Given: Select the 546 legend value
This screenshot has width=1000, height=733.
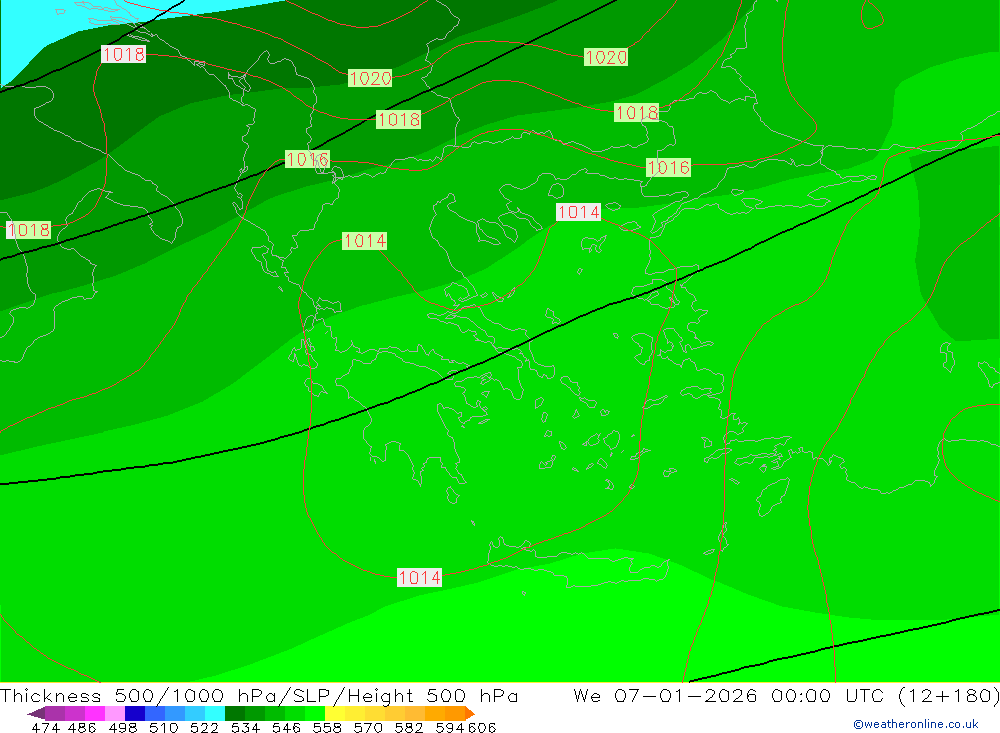Looking at the screenshot, I should point(286,727).
